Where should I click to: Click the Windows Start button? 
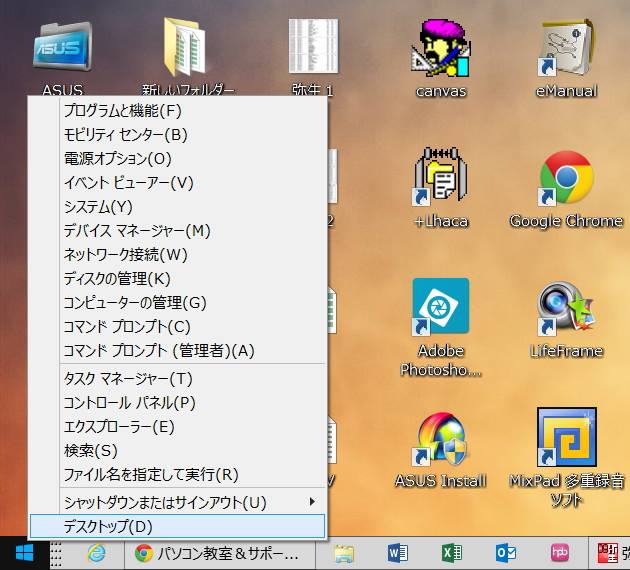pos(25,553)
